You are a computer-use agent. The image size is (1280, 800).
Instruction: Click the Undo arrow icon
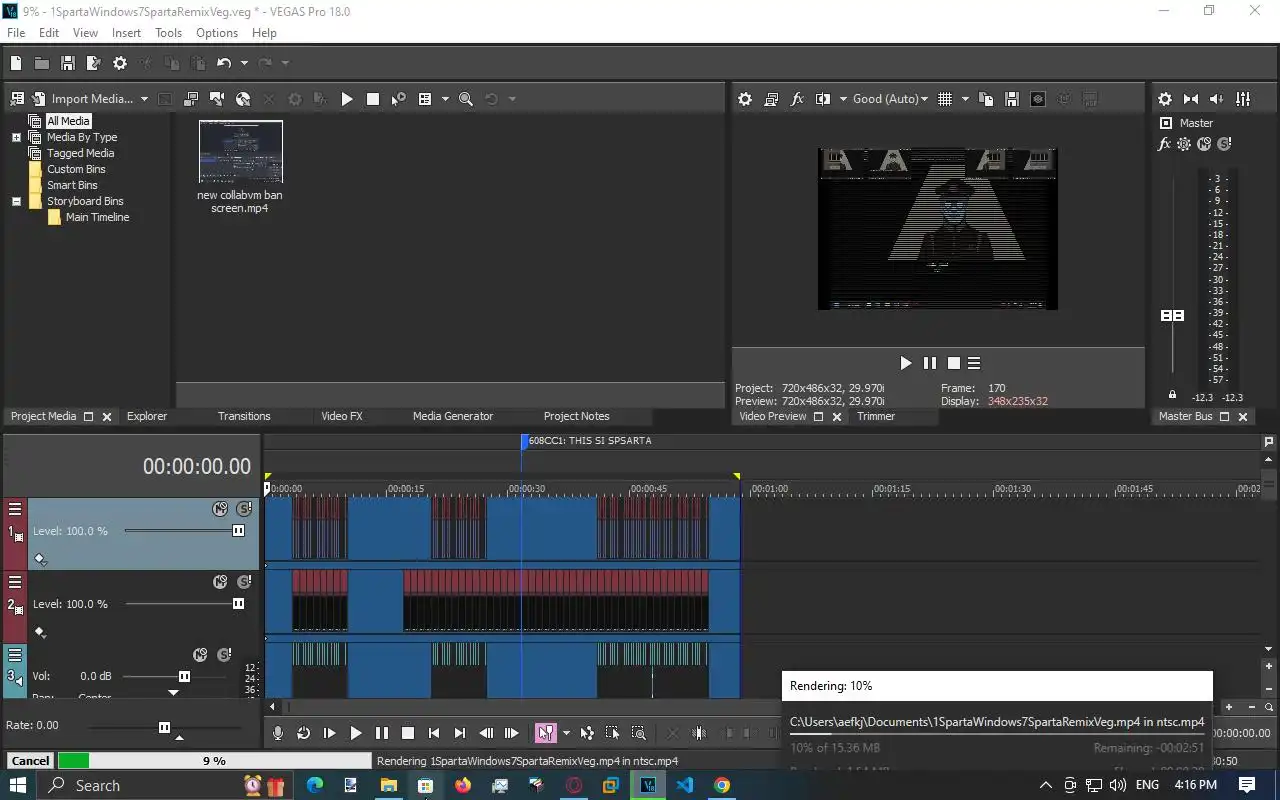tap(224, 63)
